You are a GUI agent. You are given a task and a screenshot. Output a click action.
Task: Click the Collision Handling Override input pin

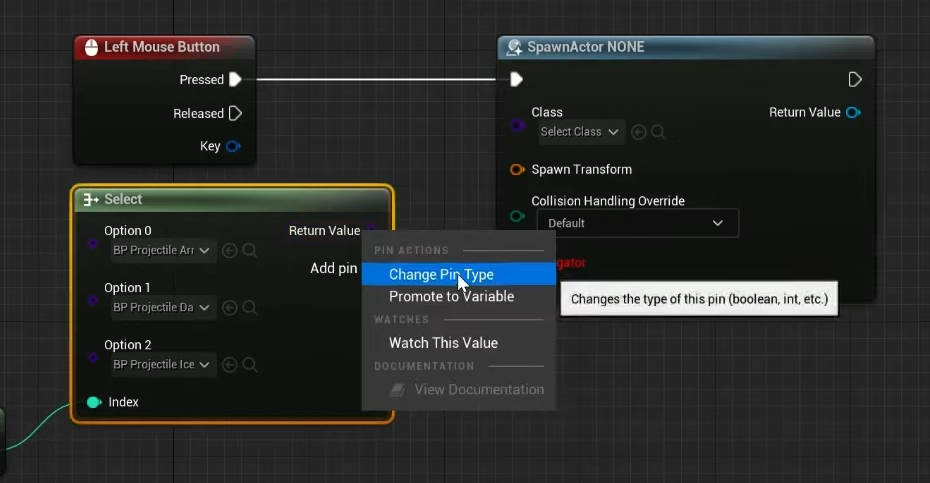pyautogui.click(x=517, y=216)
